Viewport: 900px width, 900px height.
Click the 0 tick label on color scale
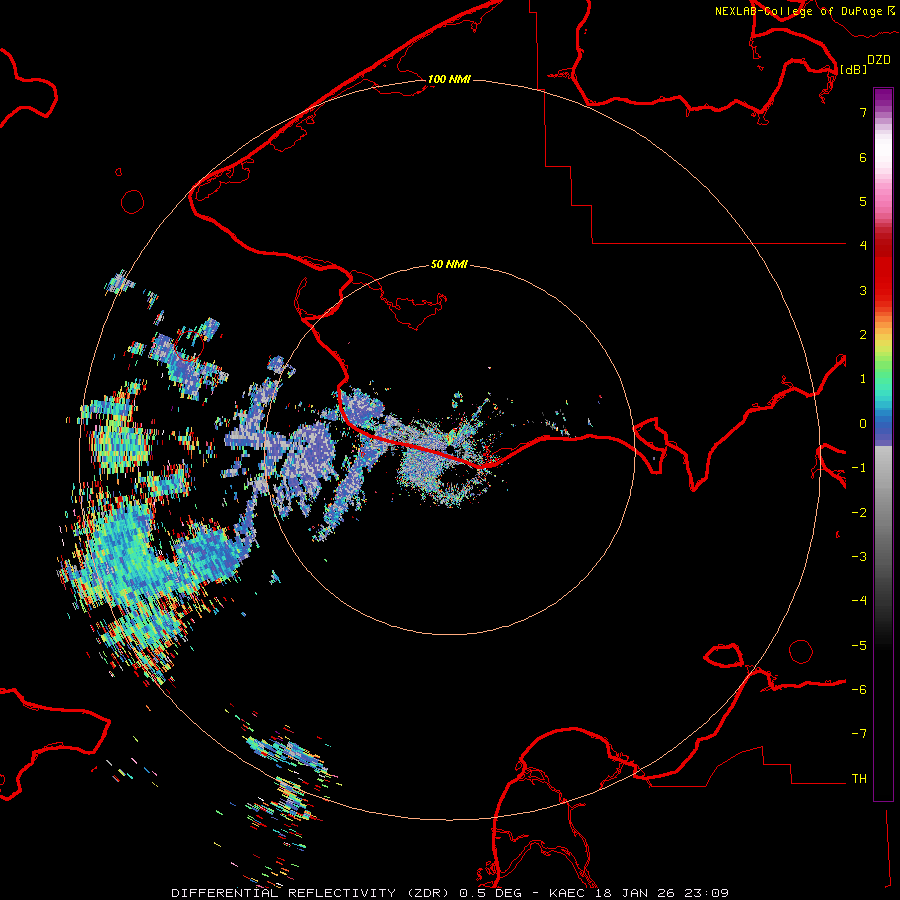tap(863, 424)
